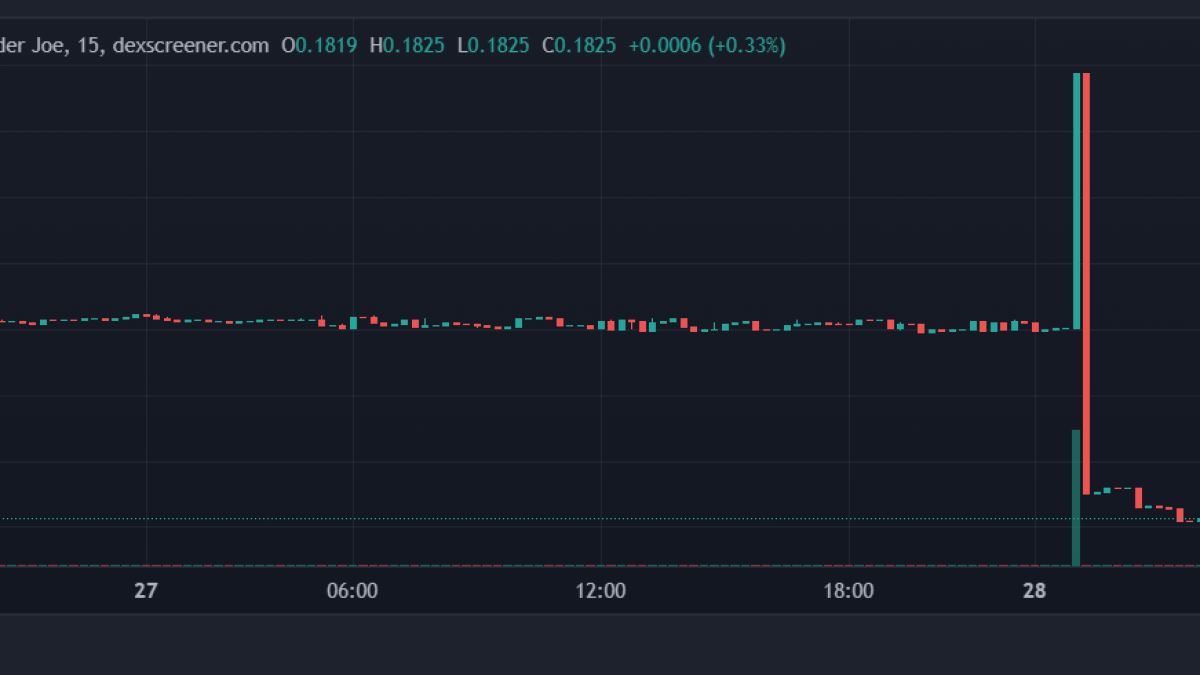The image size is (1200, 675).
Task: Click the low price value L0.1825
Action: 492,45
